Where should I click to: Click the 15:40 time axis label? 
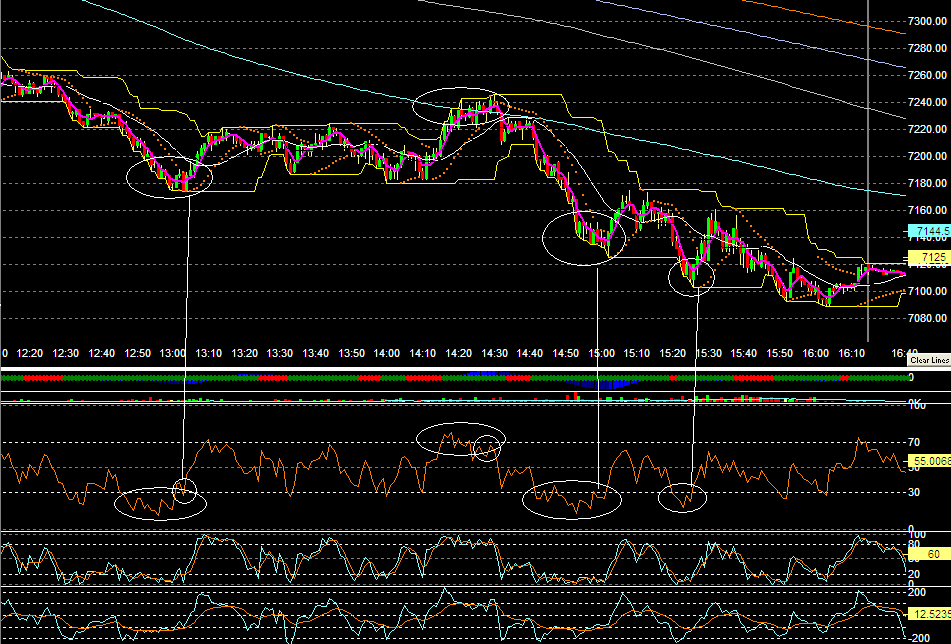744,353
